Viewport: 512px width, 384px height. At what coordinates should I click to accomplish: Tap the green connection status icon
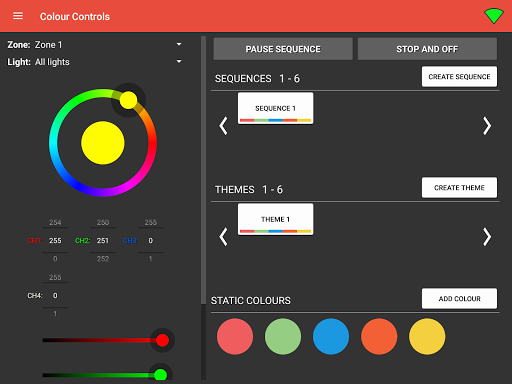[494, 16]
